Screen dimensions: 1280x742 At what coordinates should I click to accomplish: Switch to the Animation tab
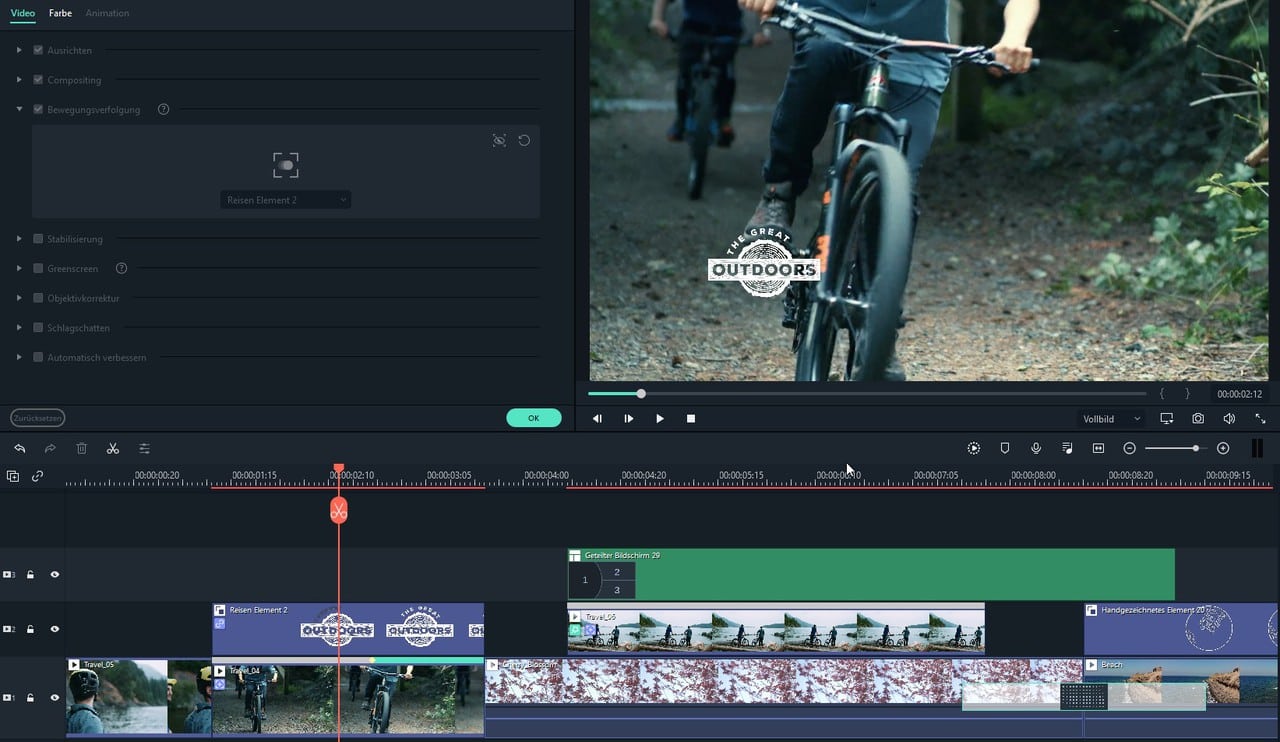(107, 13)
